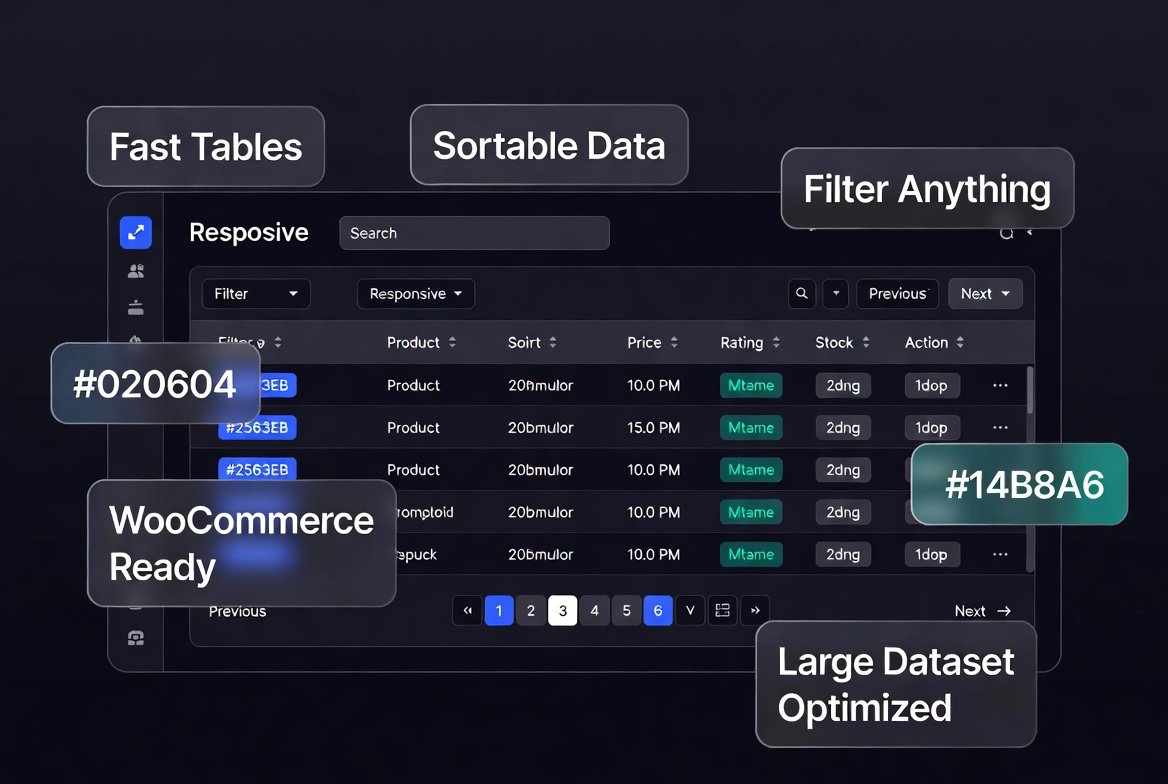Click the 2dng badge in the 20hmulor row
Image resolution: width=1168 pixels, height=784 pixels.
coord(843,385)
